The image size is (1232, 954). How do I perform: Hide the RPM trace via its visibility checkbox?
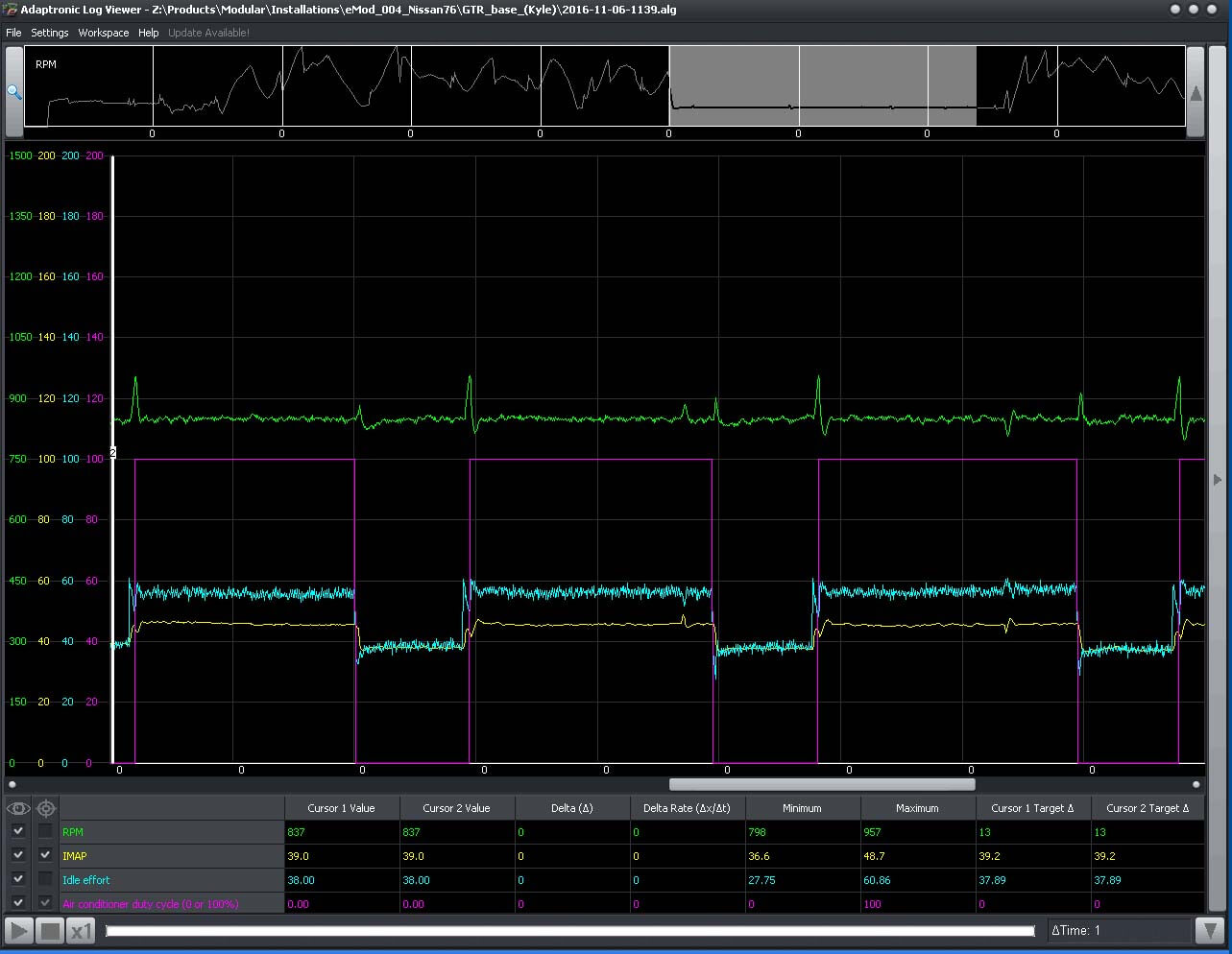point(18,831)
